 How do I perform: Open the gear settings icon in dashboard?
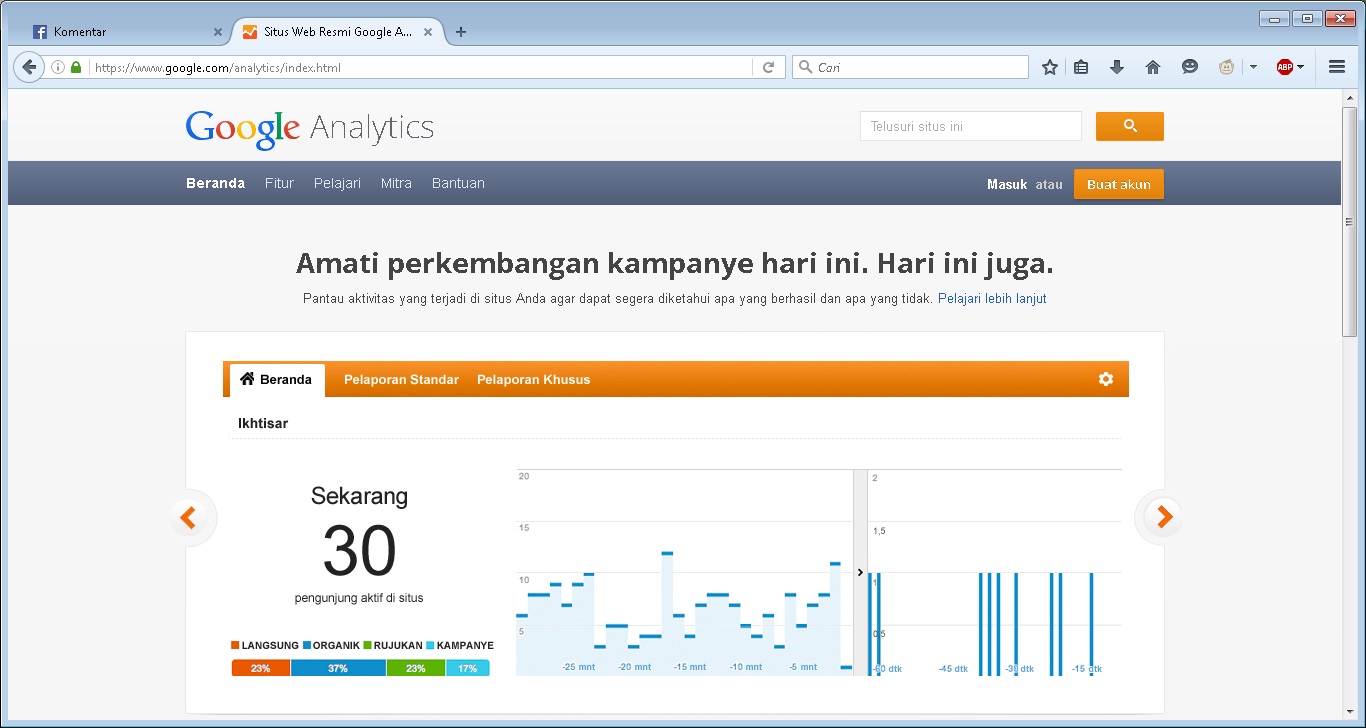[1105, 379]
